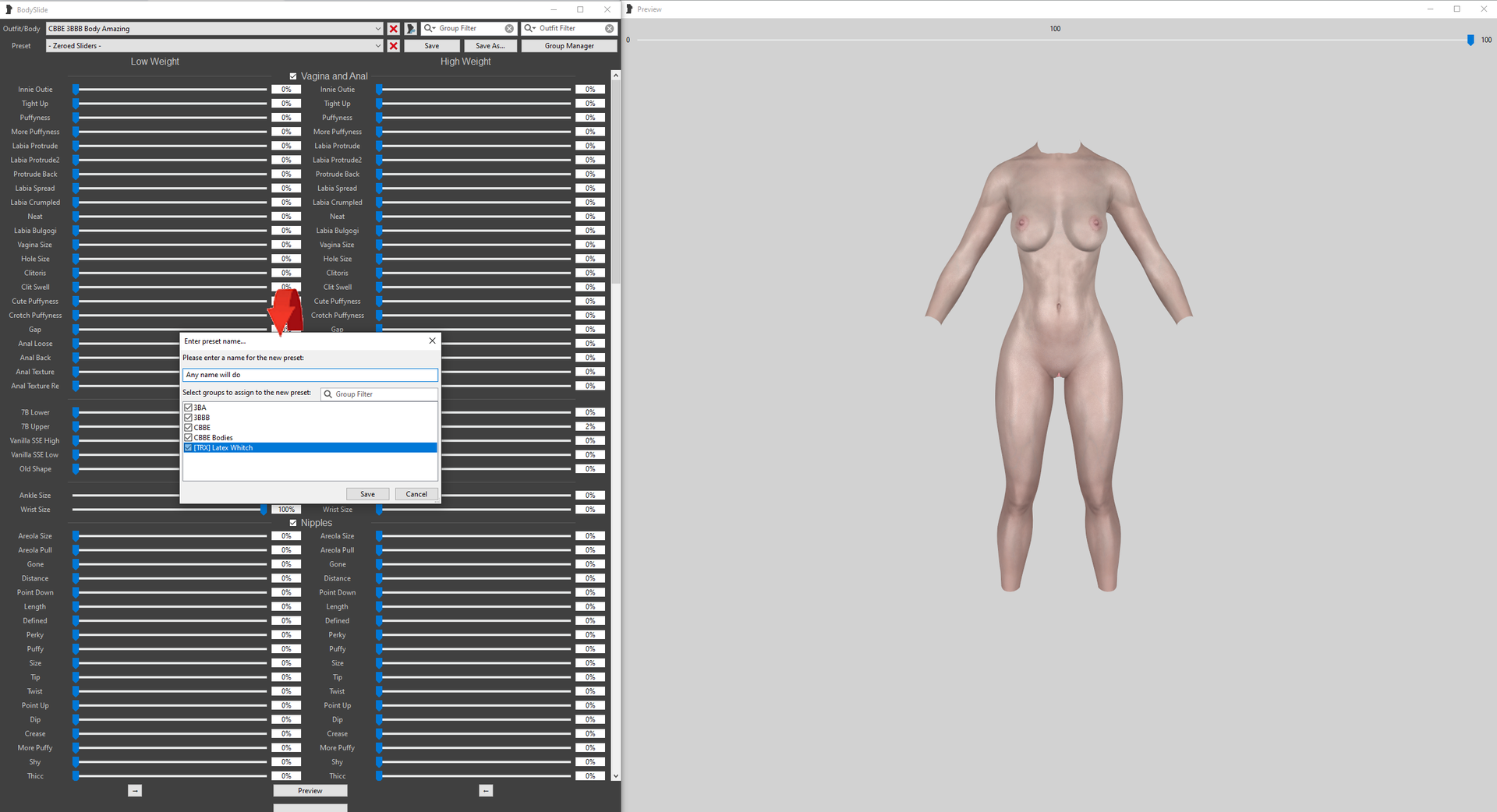Click the Low Weight minus button below sliders
The image size is (1497, 812).
[135, 791]
